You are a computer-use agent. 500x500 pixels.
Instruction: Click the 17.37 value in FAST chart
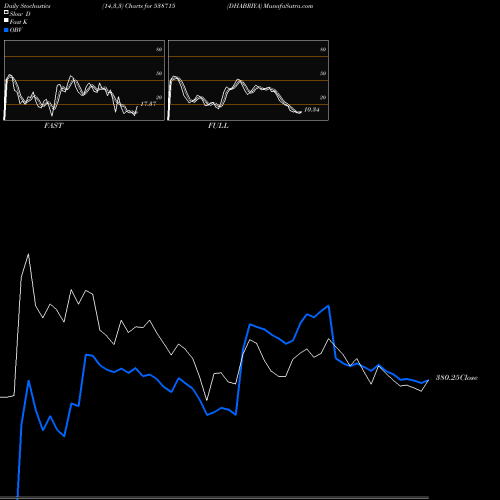coord(148,104)
